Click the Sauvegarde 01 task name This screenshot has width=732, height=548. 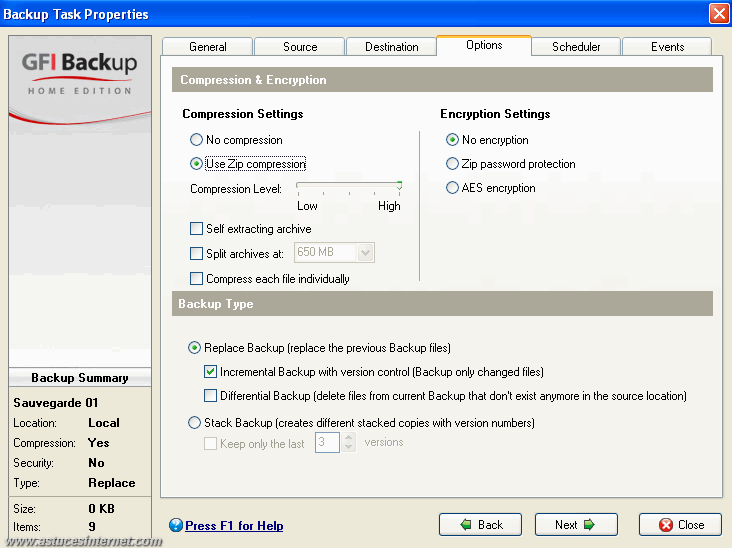(x=56, y=402)
